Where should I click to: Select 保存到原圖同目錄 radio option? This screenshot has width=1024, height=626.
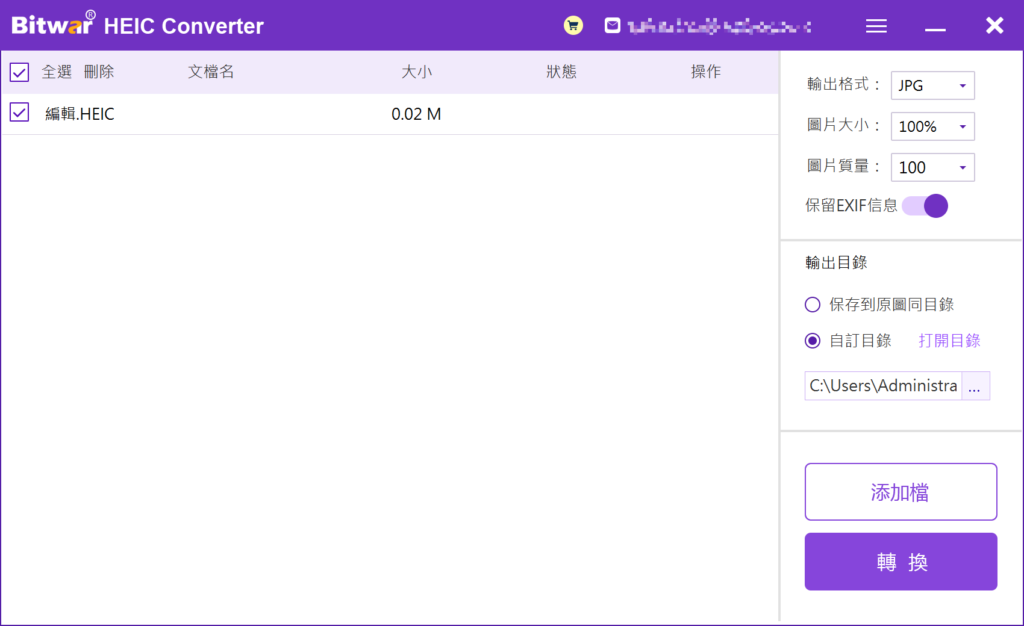coord(812,305)
